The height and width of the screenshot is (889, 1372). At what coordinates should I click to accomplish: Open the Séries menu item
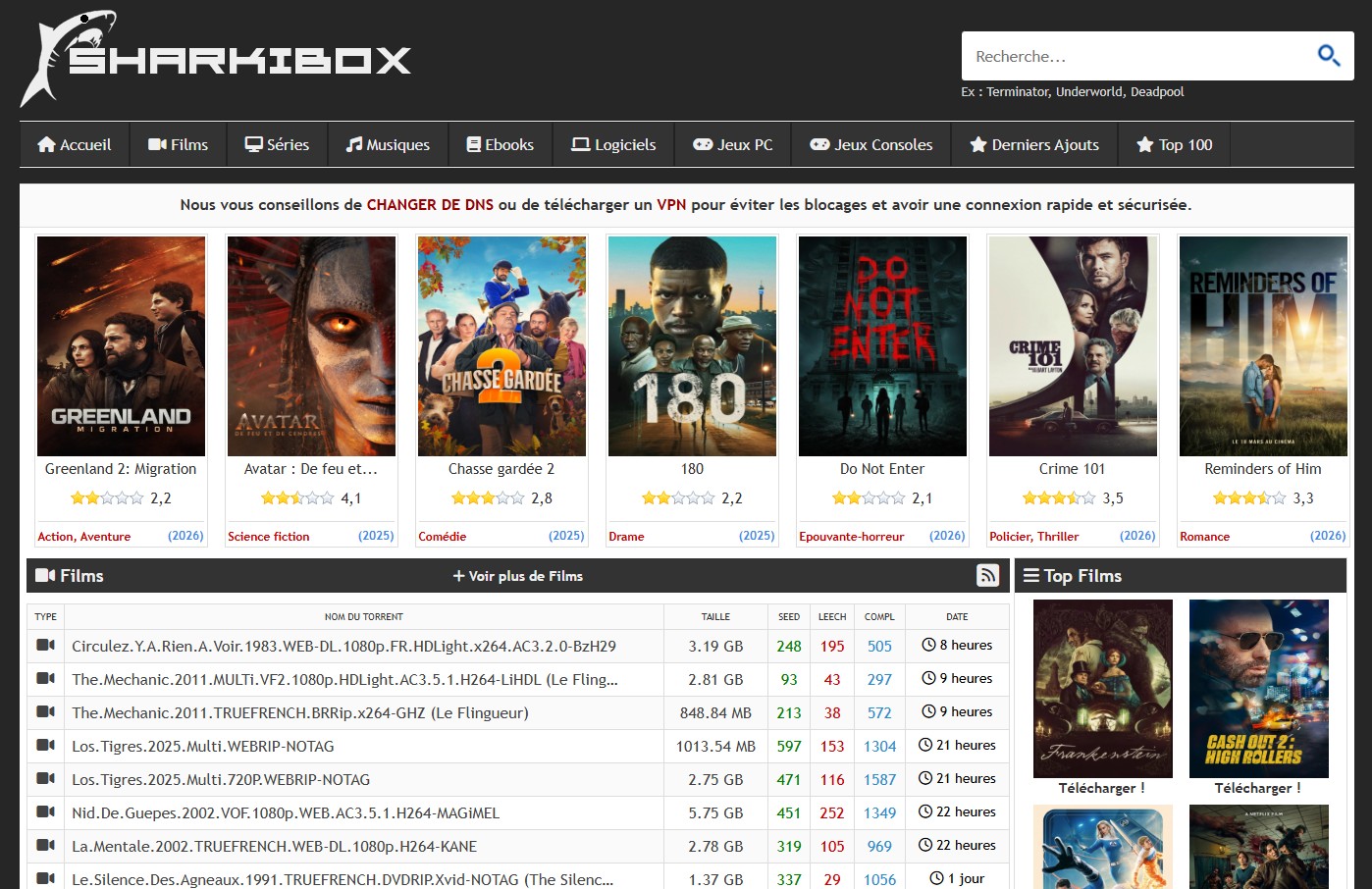pyautogui.click(x=278, y=144)
